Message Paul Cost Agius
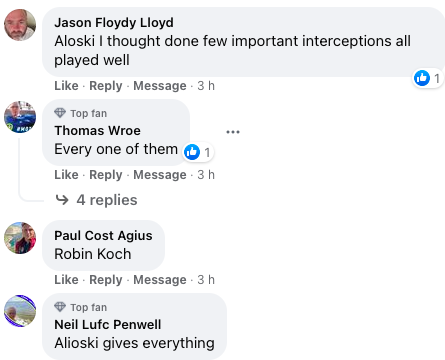The width and height of the screenshot is (445, 360). coord(160,280)
